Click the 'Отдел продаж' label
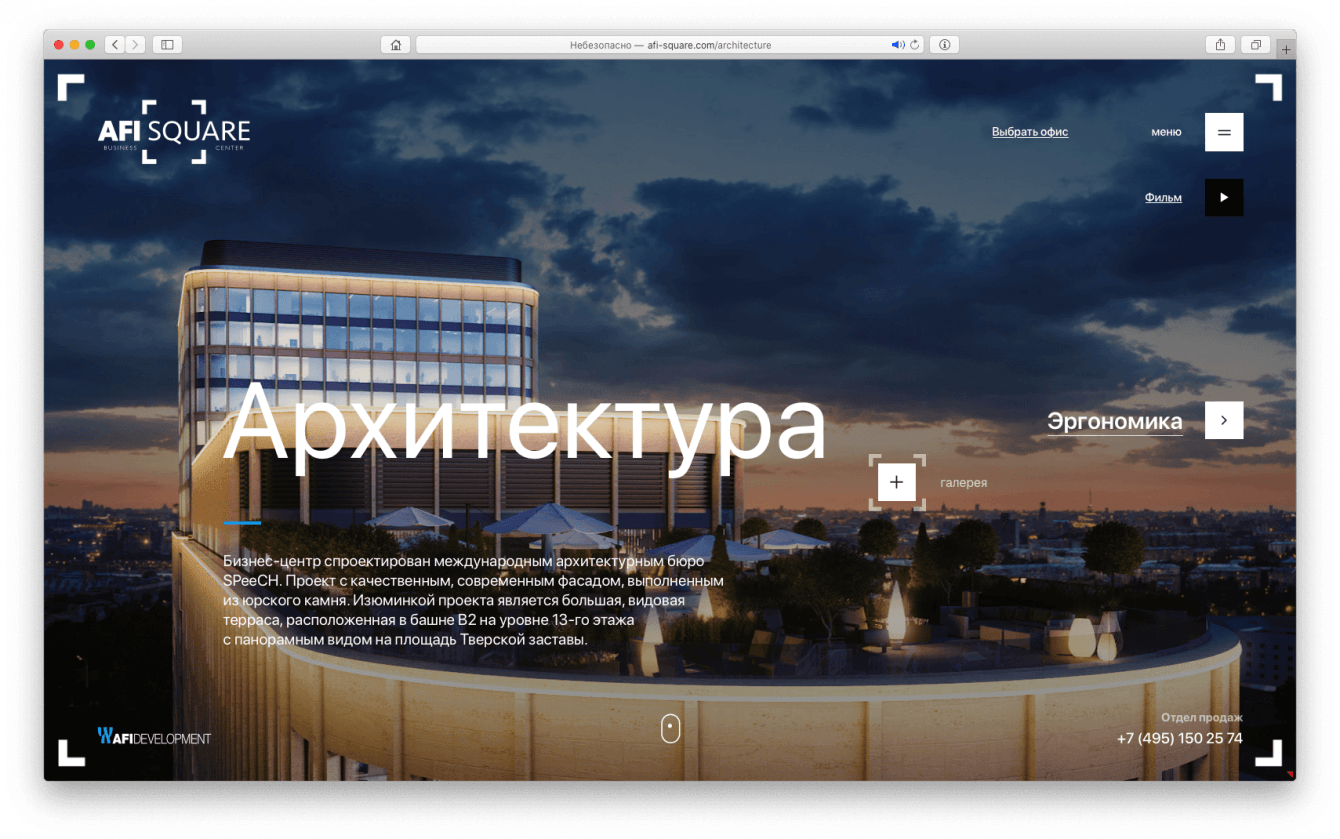The height and width of the screenshot is (839, 1340). (x=1202, y=717)
